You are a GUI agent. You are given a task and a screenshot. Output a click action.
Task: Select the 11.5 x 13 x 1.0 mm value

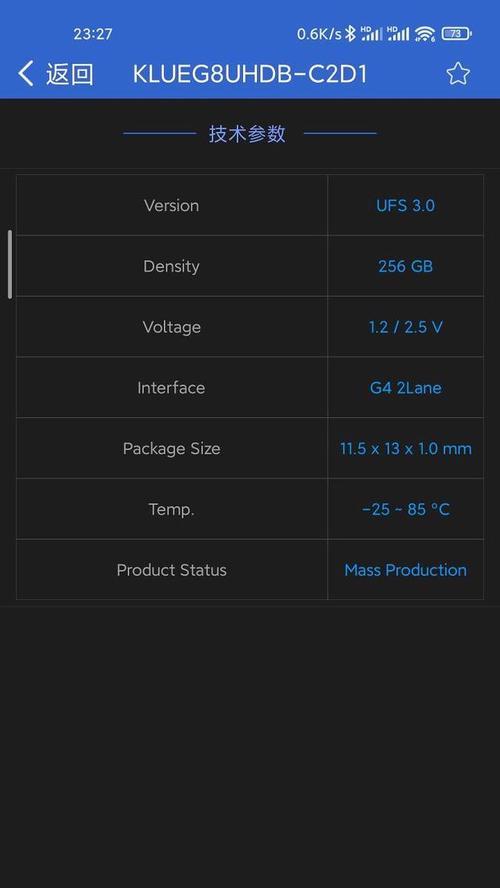(405, 449)
